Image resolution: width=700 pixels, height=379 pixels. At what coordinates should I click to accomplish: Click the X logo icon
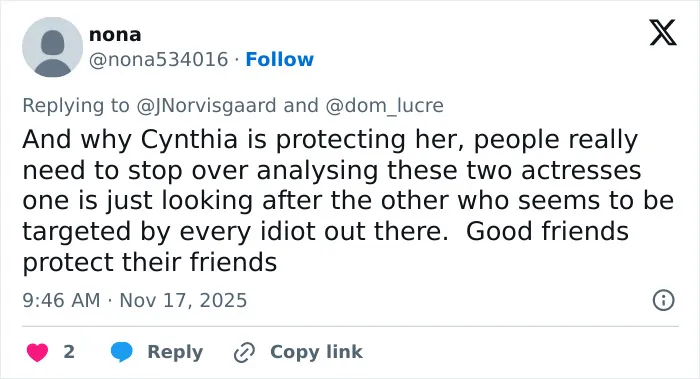(663, 32)
